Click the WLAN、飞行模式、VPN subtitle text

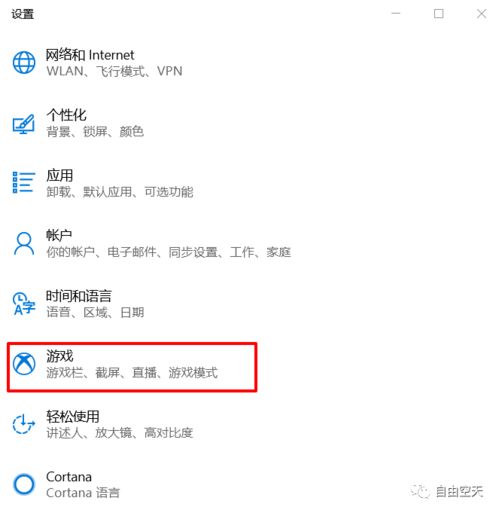tap(114, 71)
